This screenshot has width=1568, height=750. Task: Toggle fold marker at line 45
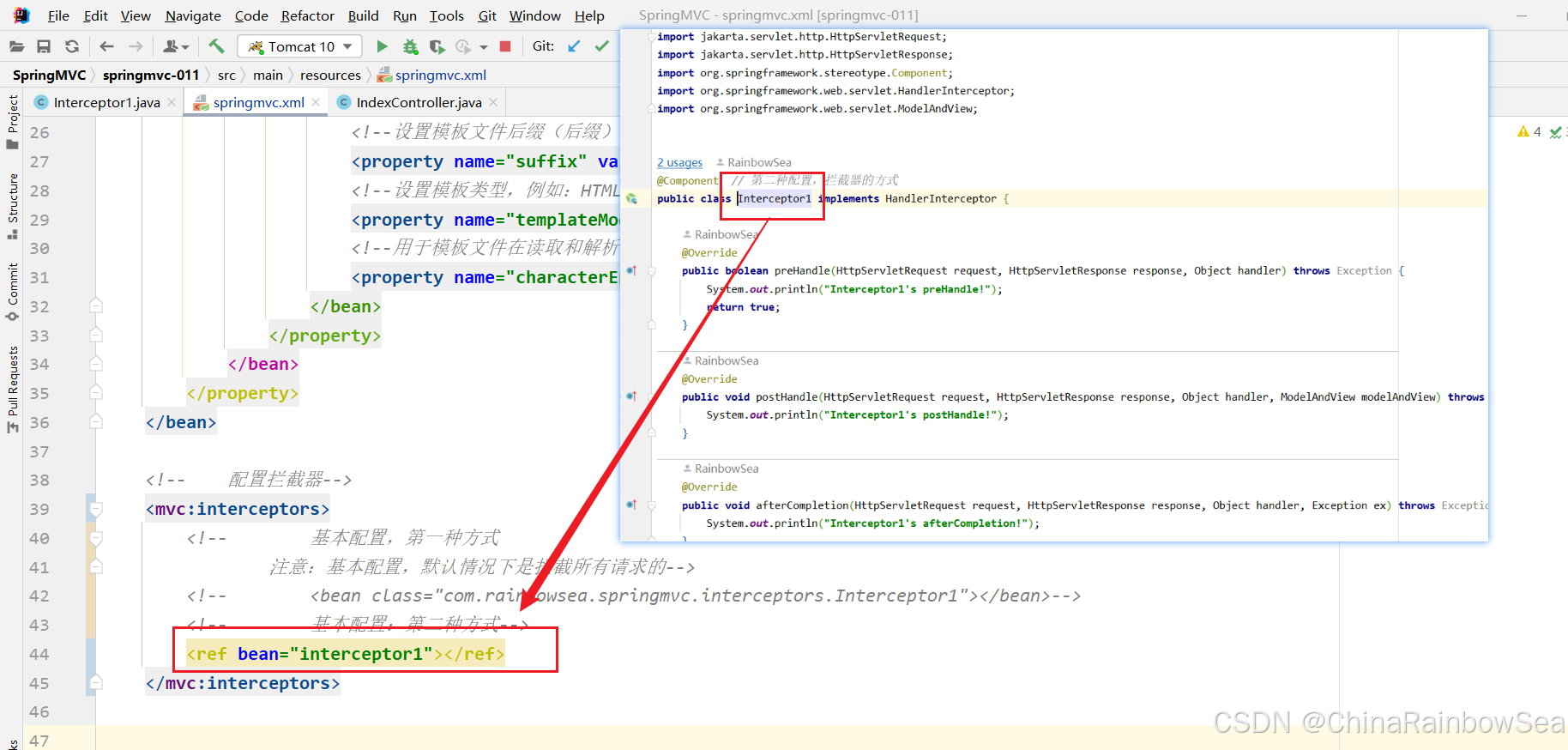[96, 683]
